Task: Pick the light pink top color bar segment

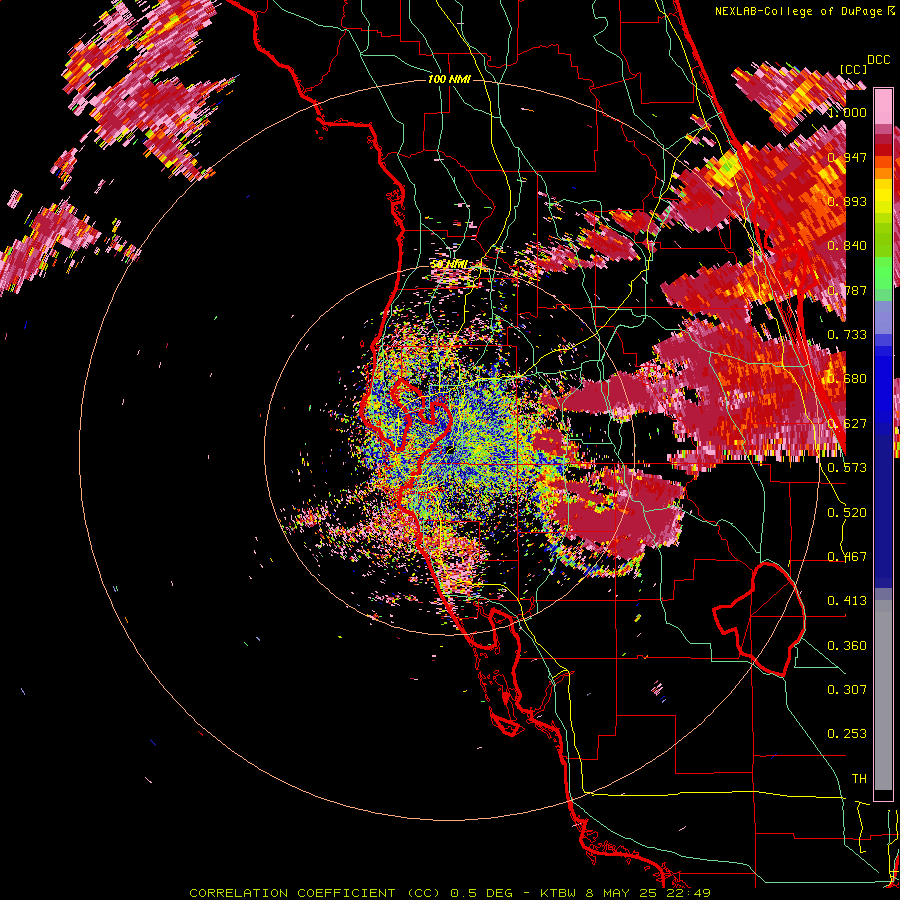Action: [883, 107]
